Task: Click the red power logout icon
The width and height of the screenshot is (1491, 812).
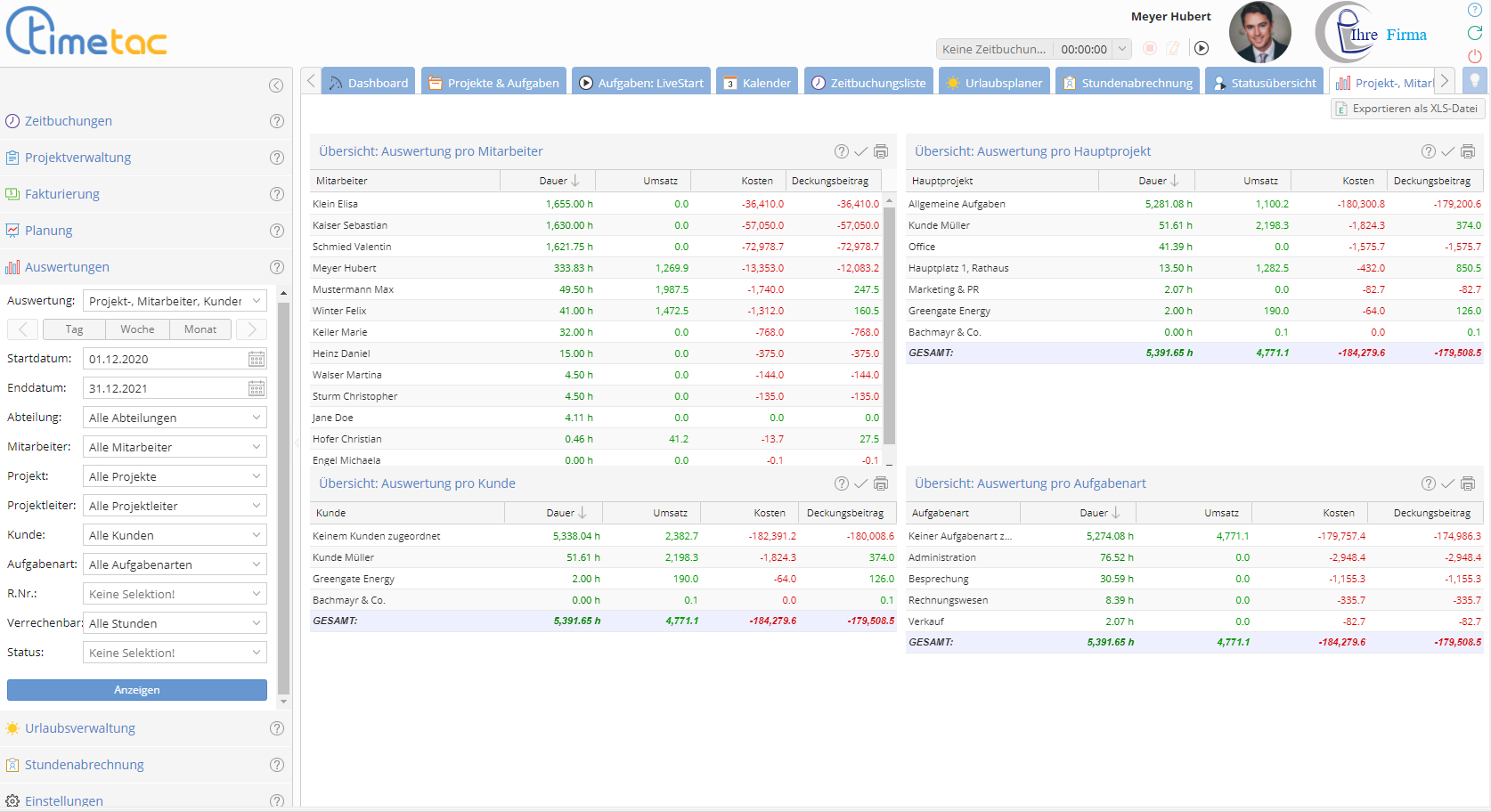Action: (1475, 56)
